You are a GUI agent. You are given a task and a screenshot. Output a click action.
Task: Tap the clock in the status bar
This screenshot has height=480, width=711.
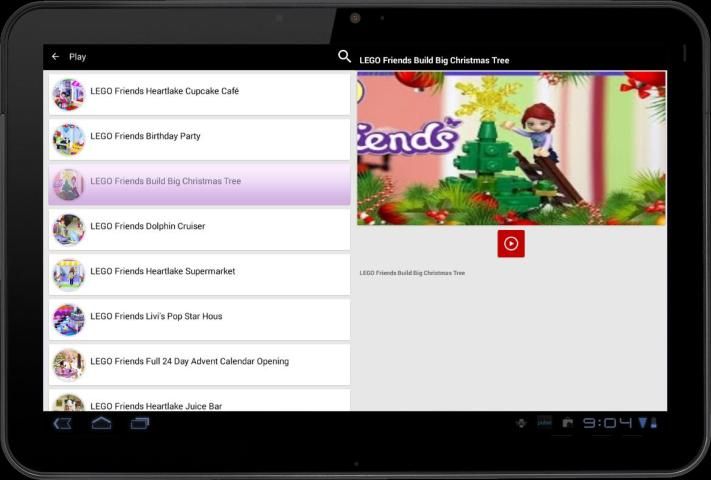pyautogui.click(x=607, y=423)
